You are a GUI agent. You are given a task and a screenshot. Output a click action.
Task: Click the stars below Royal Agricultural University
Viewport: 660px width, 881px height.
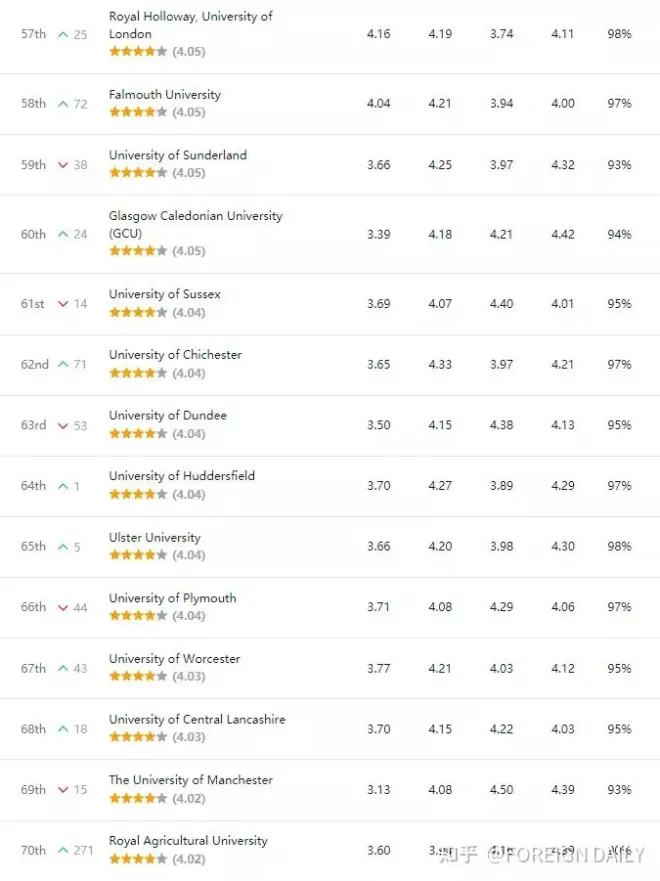(x=138, y=858)
